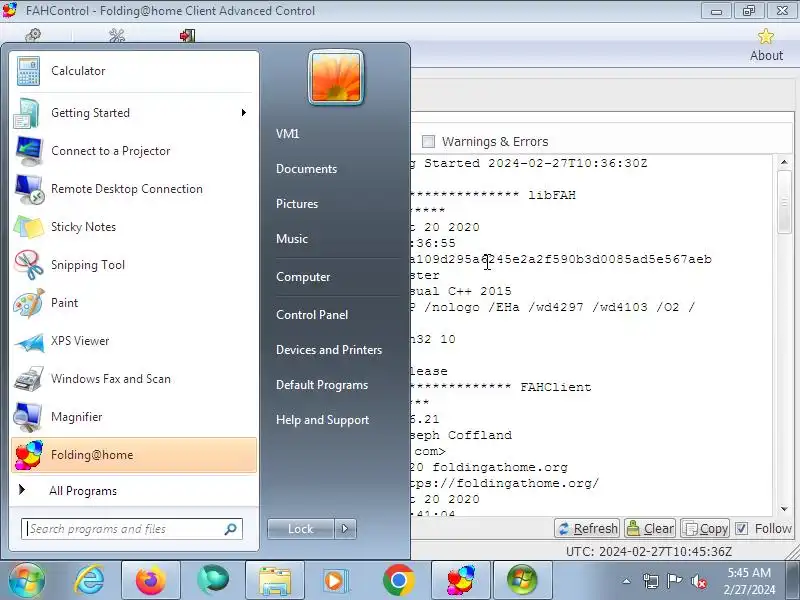
Task: Open Windows Explorer from the taskbar
Action: click(275, 580)
